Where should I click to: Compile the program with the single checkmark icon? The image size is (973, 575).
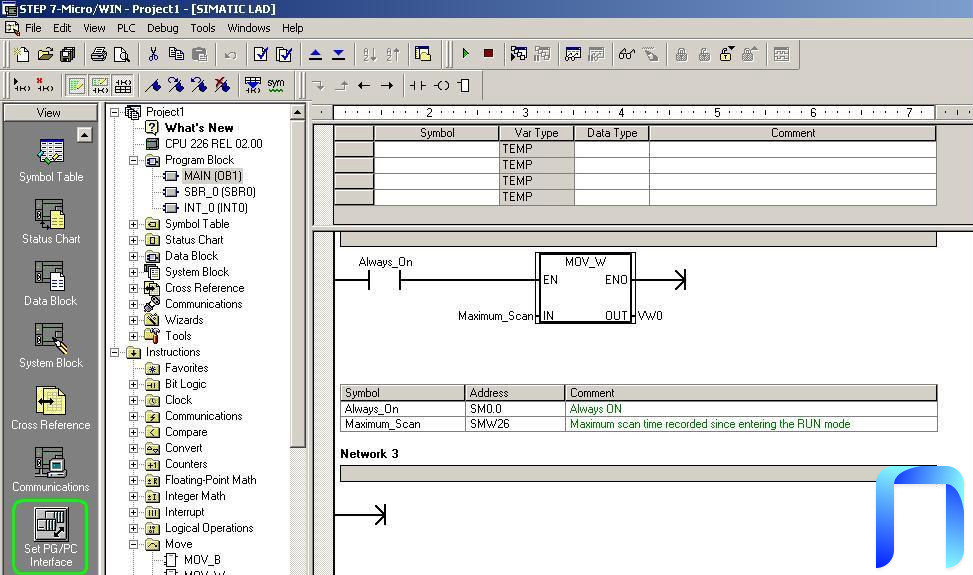click(x=261, y=55)
